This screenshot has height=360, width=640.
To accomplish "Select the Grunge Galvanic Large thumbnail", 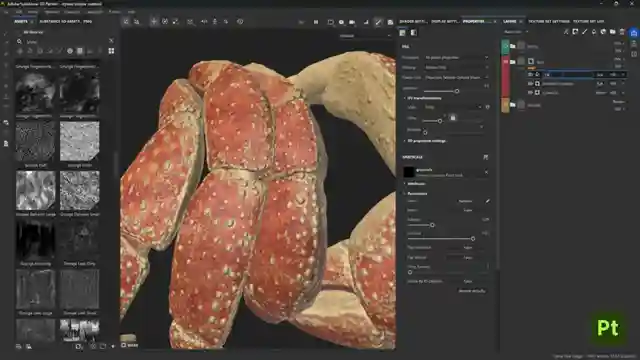I will 36,191.
